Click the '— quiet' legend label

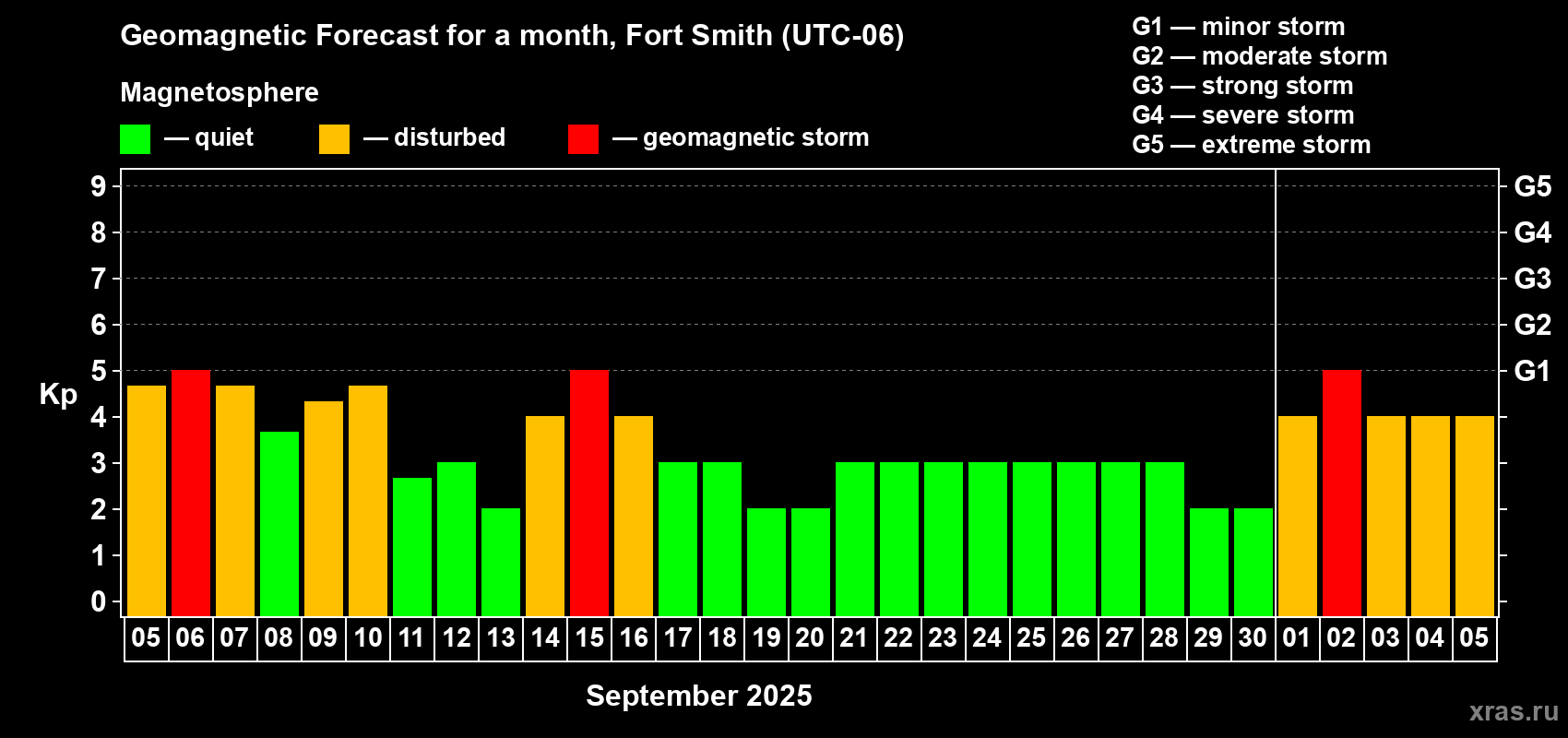click(x=209, y=138)
